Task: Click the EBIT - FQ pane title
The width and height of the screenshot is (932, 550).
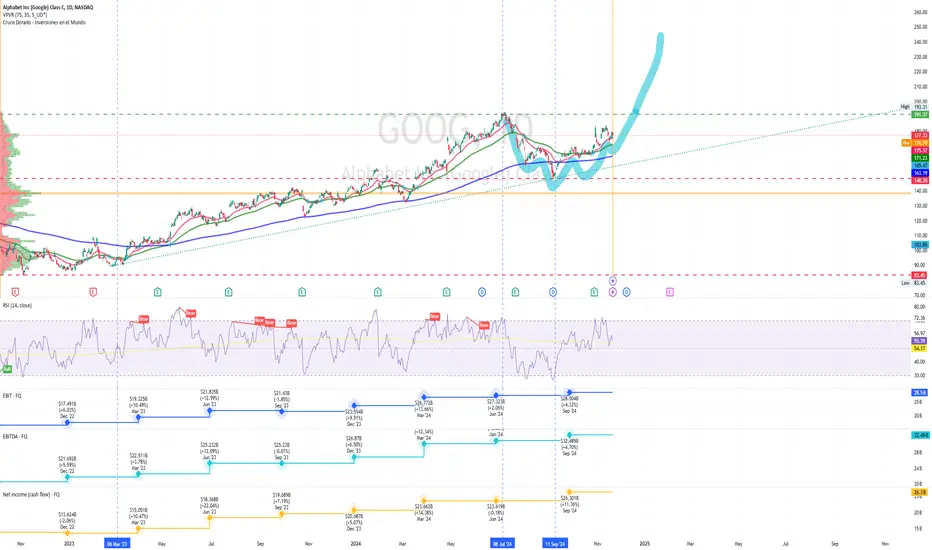Action: coord(12,395)
